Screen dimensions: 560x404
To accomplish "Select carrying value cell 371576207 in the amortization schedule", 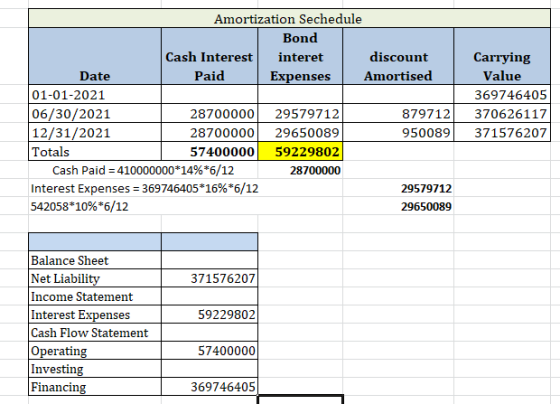I will pyautogui.click(x=502, y=133).
